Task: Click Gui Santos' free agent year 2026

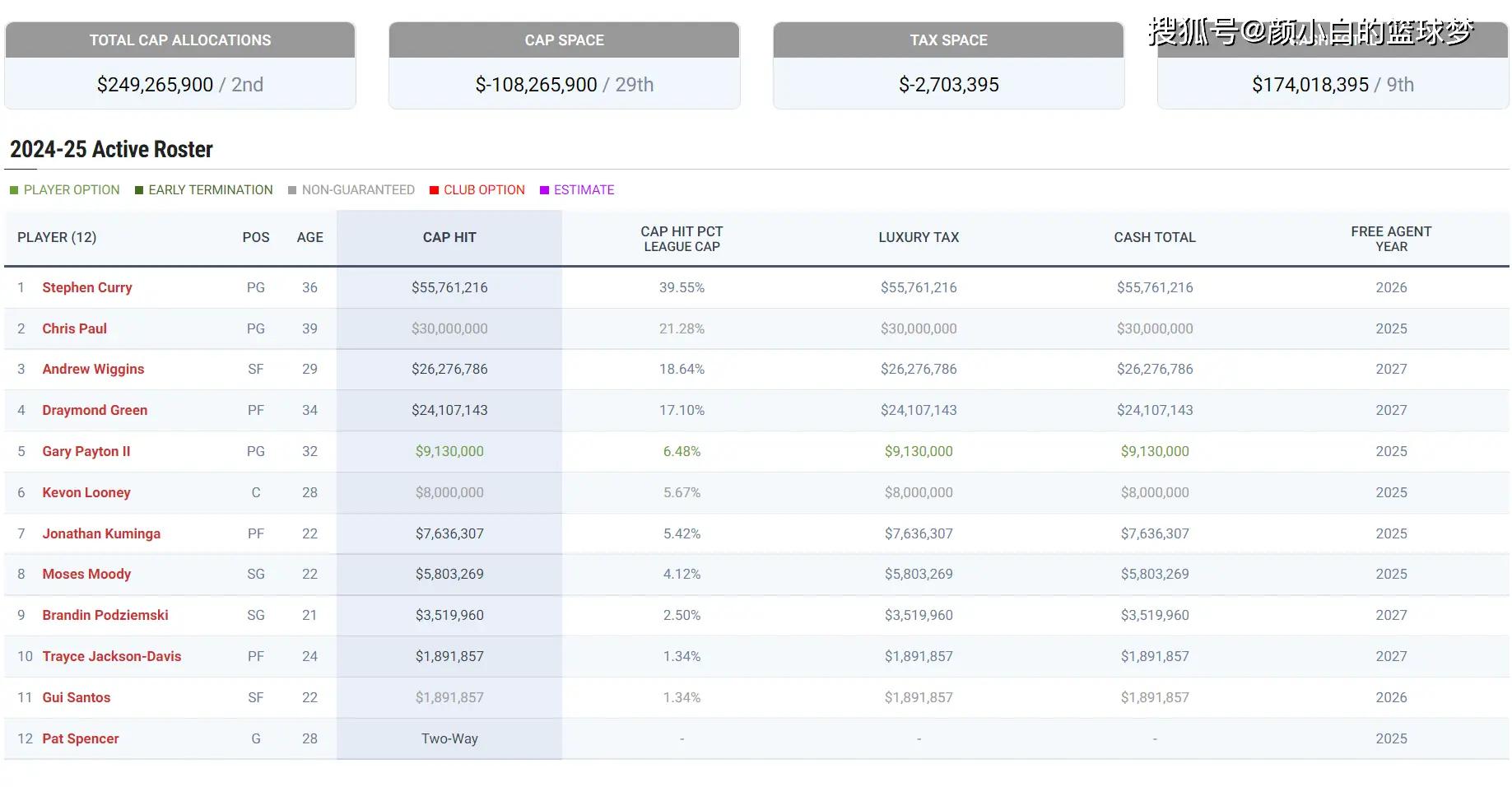Action: point(1391,697)
